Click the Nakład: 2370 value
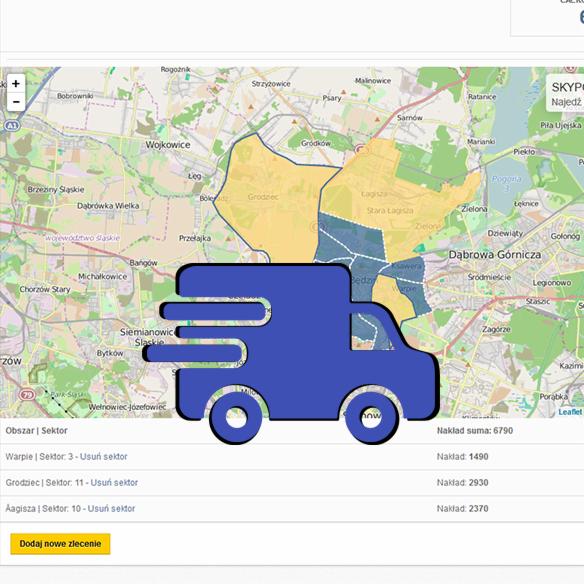 click(463, 509)
